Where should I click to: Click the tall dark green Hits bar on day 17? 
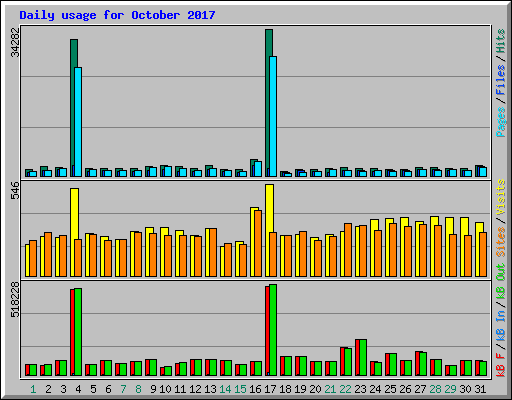(x=268, y=102)
